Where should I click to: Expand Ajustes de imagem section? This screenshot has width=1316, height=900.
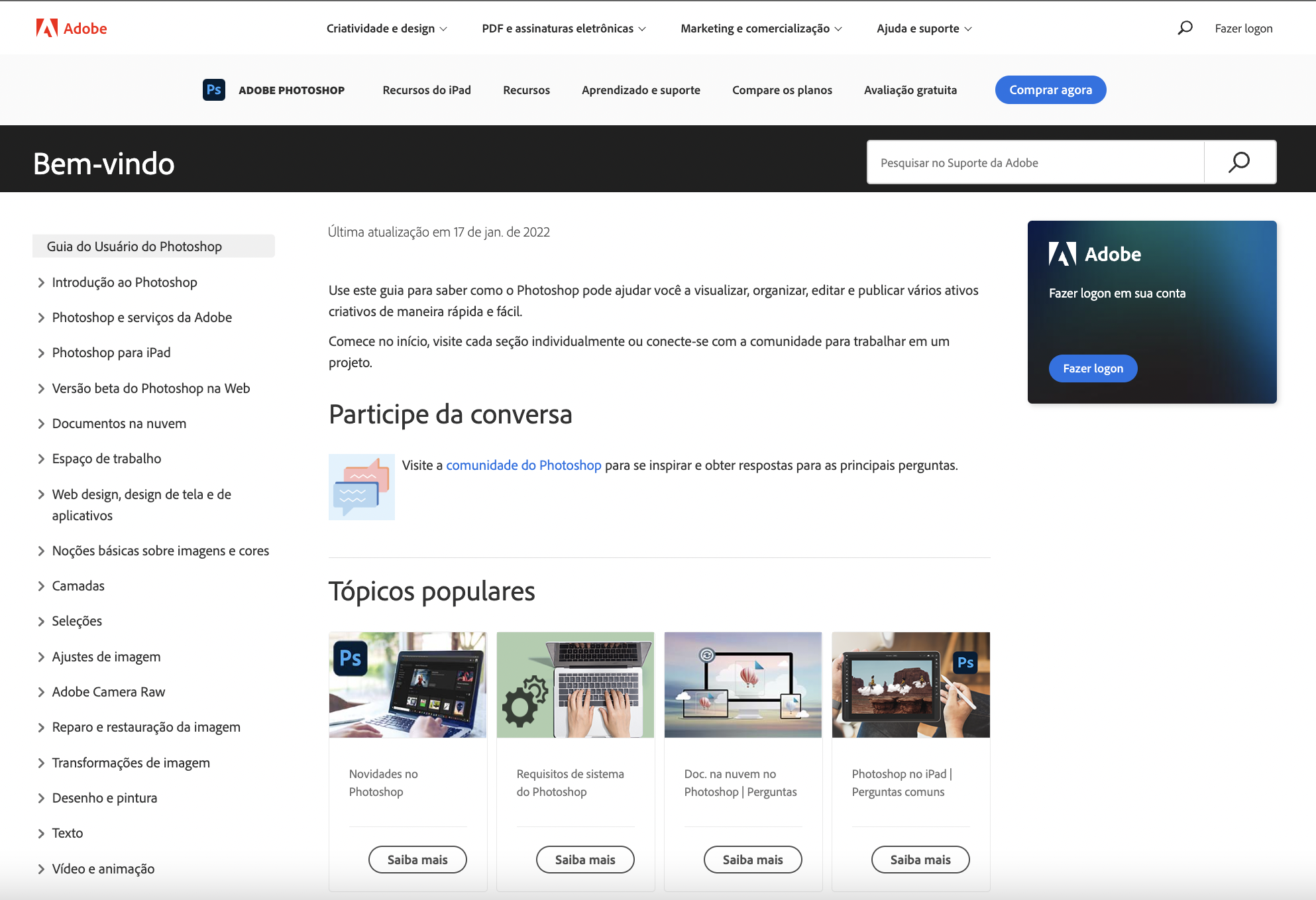[x=99, y=657]
